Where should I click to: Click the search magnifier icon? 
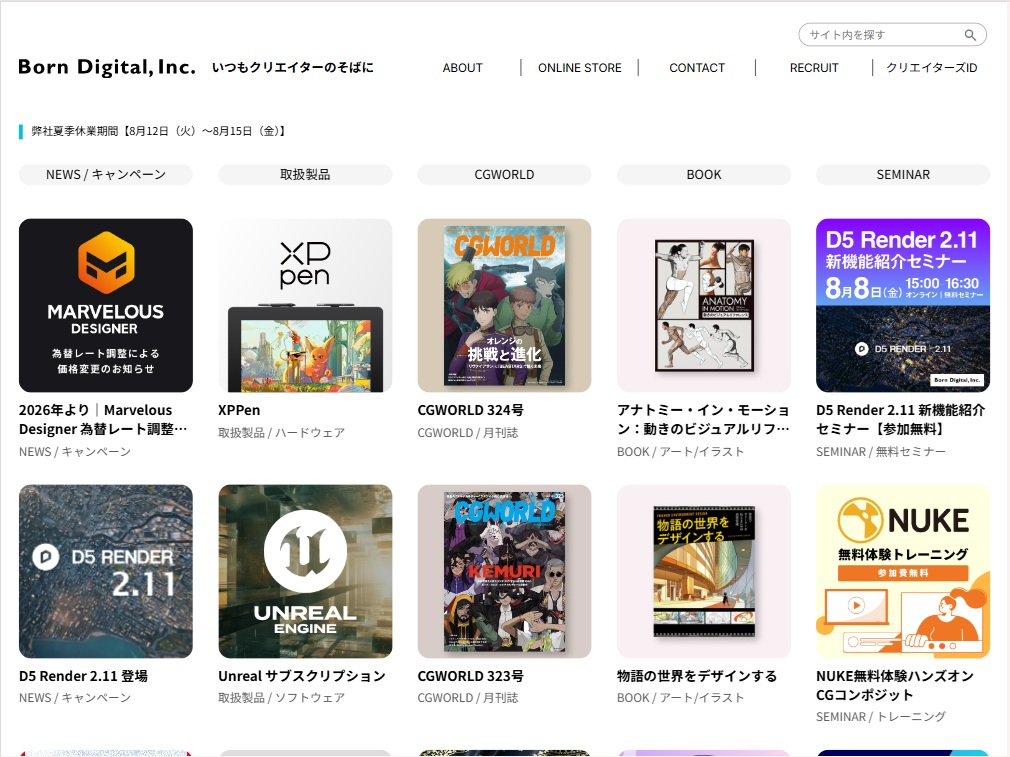coord(969,35)
